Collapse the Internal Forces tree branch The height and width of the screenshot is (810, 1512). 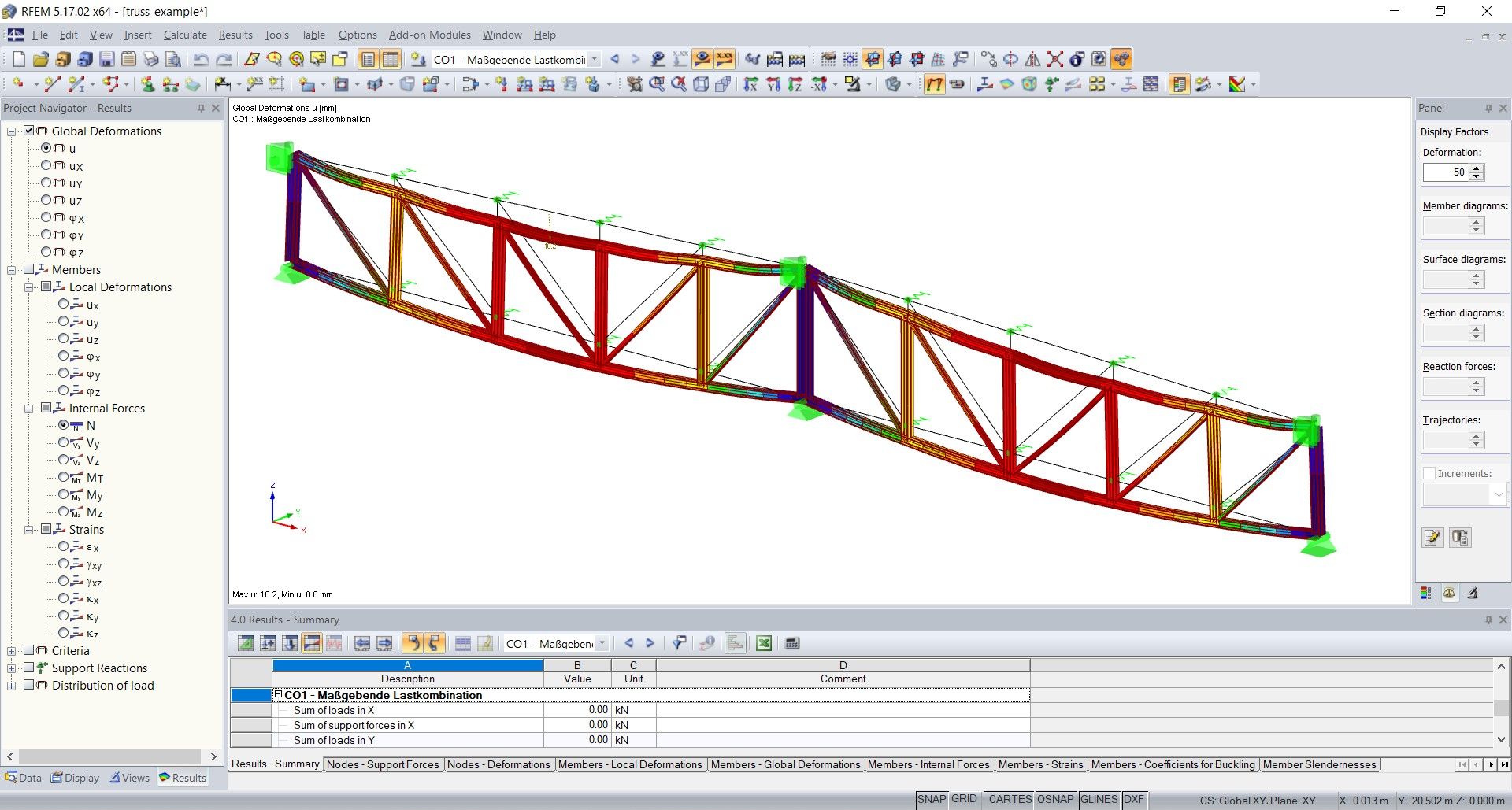(x=28, y=408)
